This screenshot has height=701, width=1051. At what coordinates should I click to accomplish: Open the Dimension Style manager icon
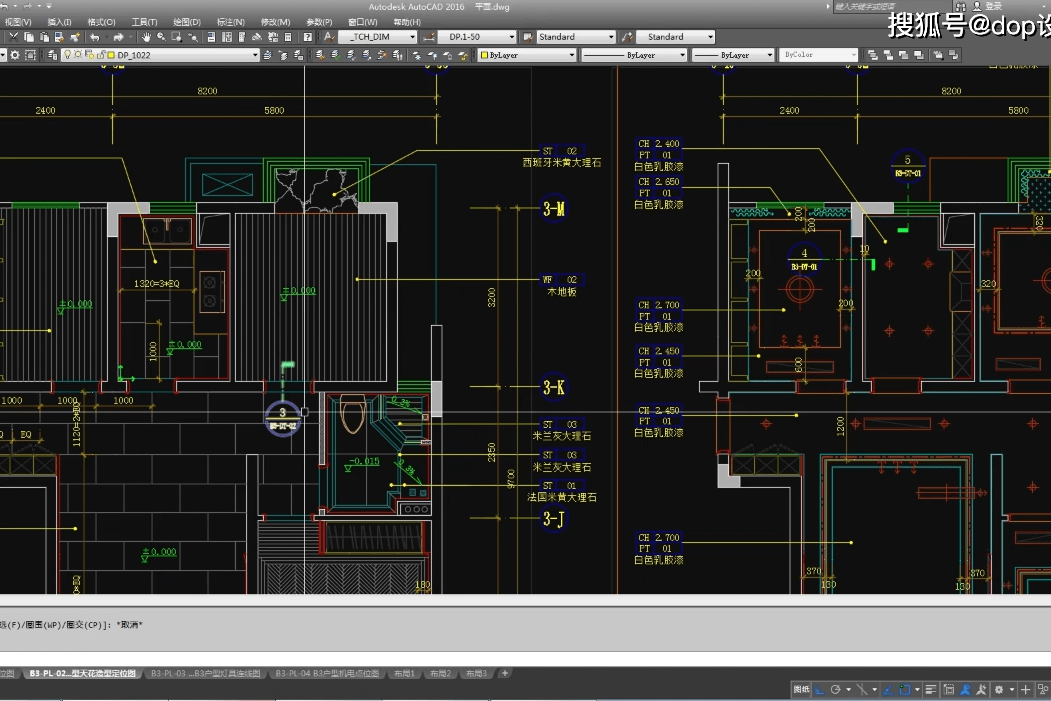click(x=429, y=38)
